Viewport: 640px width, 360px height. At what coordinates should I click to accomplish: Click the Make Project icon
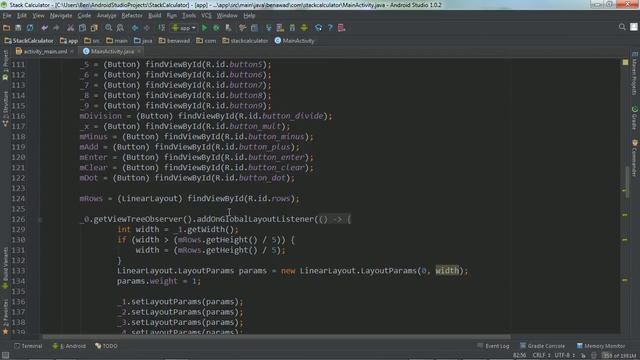pyautogui.click(x=162, y=28)
